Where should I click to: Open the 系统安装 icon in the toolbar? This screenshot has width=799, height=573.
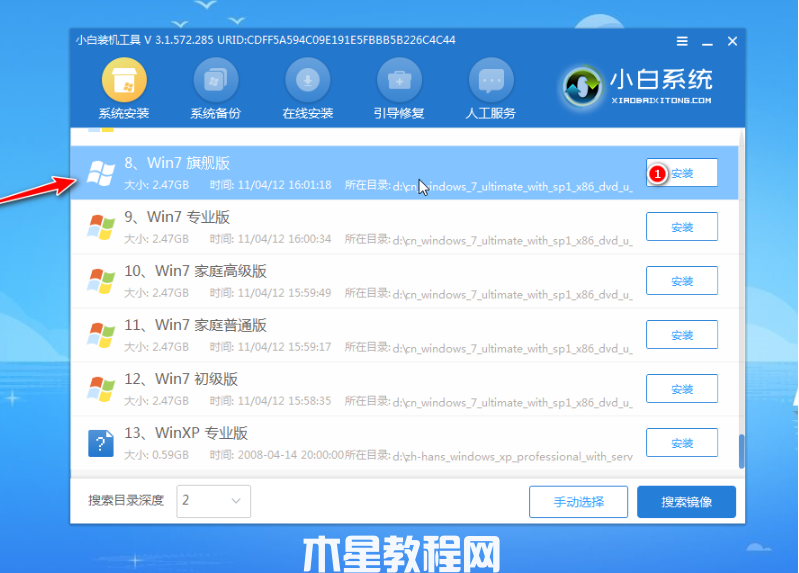[124, 80]
